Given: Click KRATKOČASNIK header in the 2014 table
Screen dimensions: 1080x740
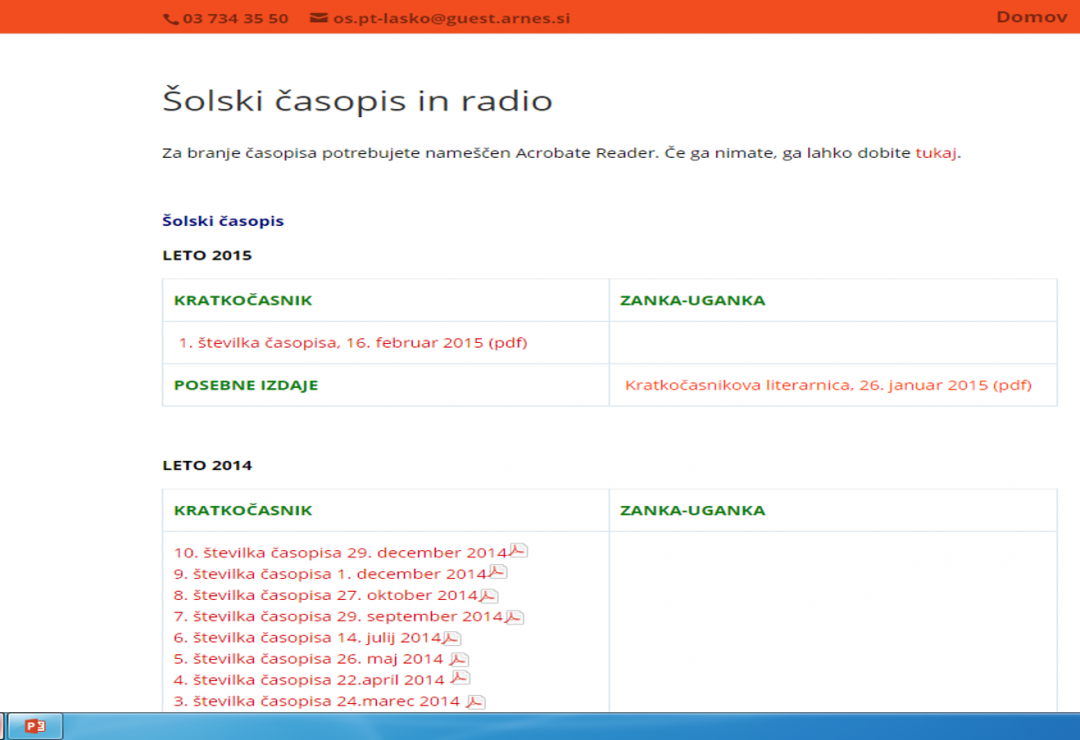Looking at the screenshot, I should (243, 511).
